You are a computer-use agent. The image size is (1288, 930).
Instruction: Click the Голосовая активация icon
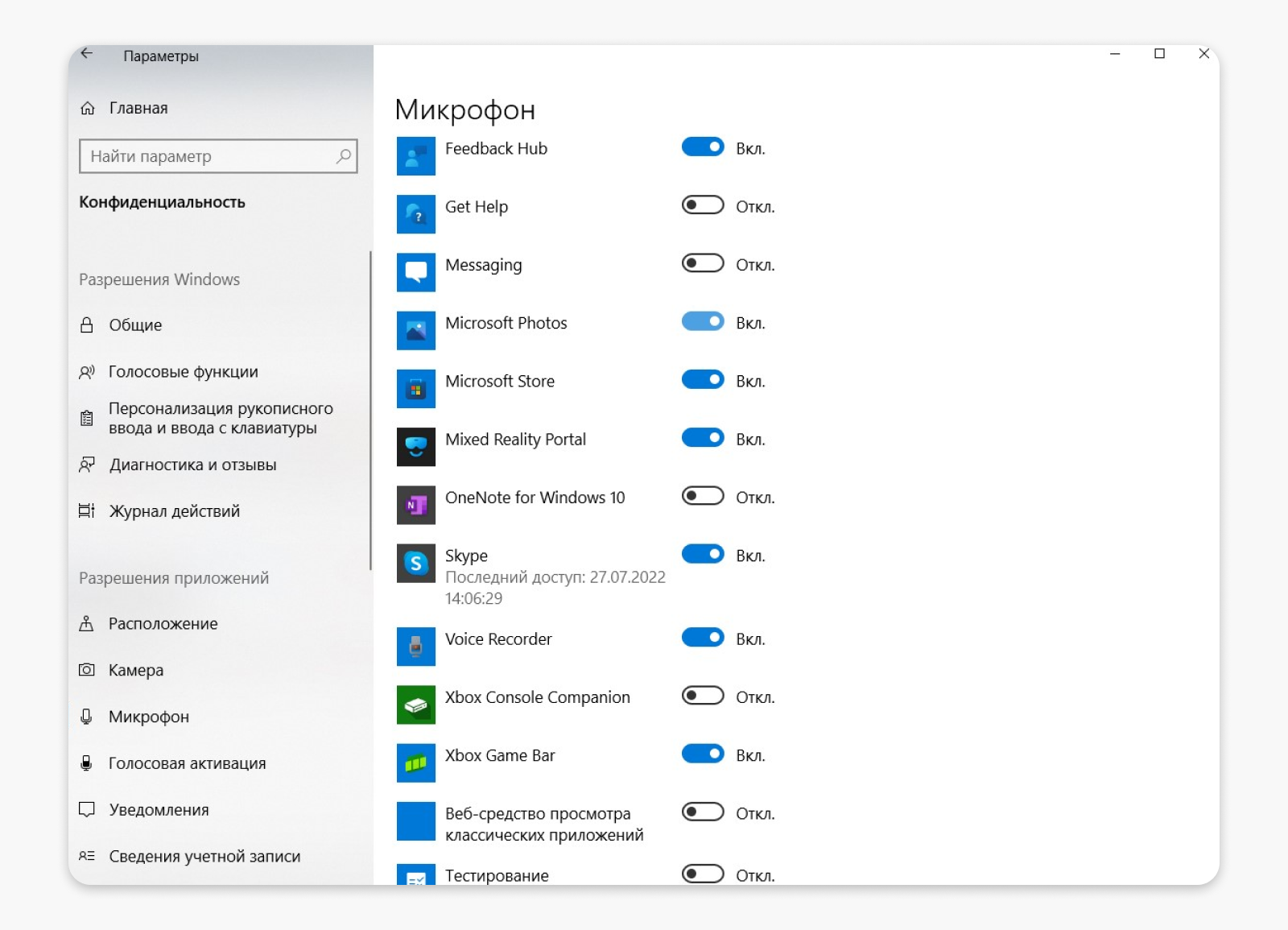(x=87, y=763)
